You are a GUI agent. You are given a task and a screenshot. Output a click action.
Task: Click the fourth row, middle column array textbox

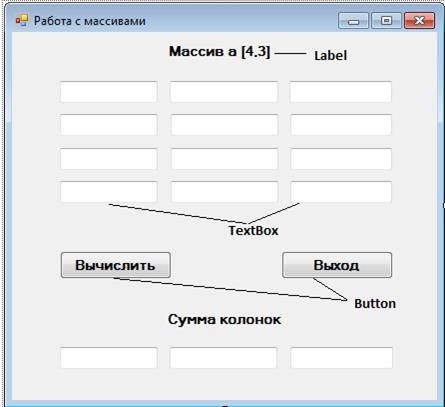(x=224, y=192)
